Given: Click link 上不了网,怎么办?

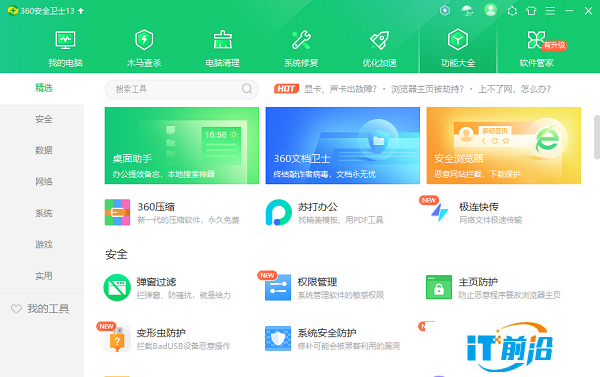Looking at the screenshot, I should tap(514, 89).
